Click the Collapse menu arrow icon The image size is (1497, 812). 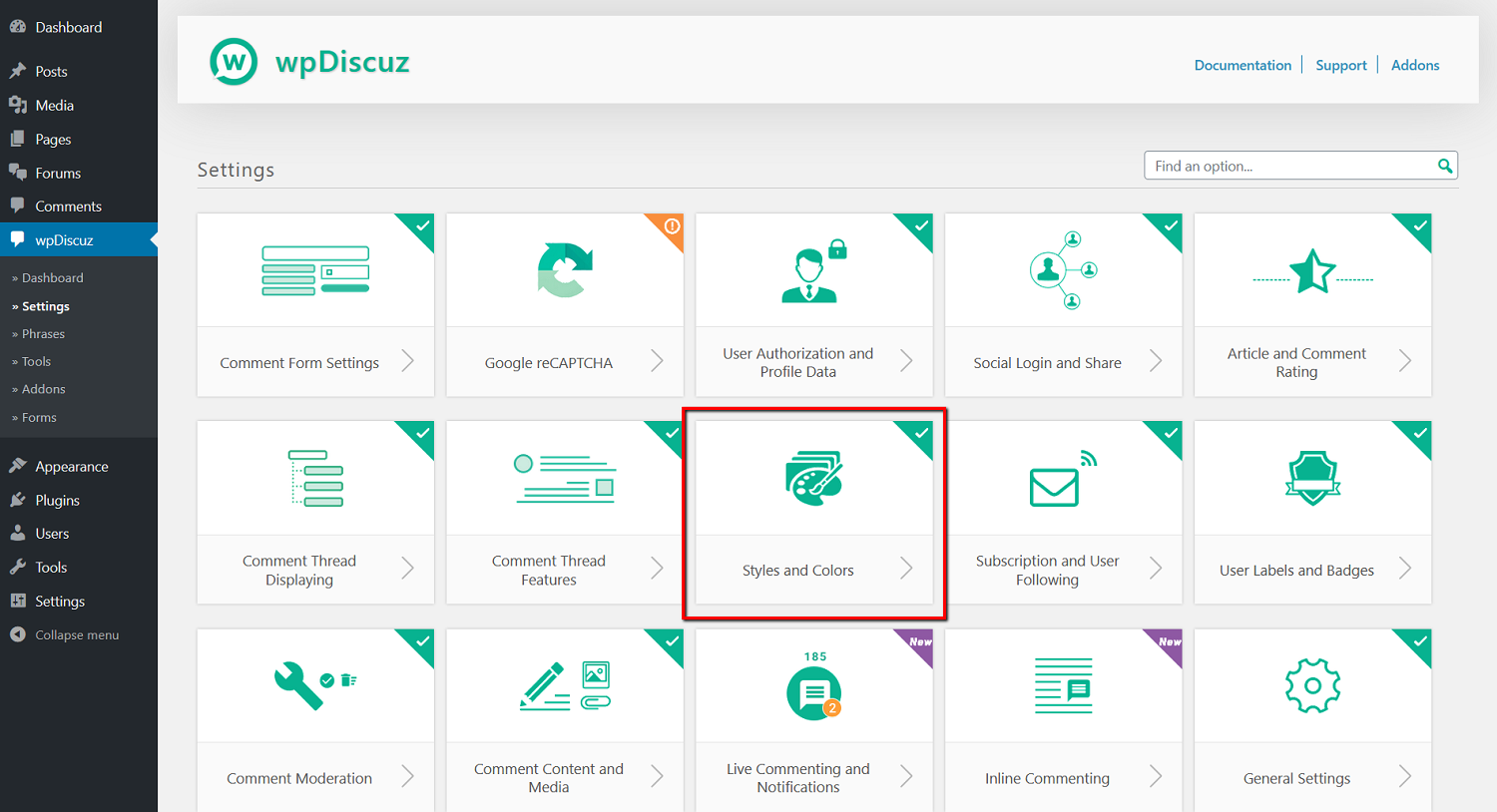point(18,634)
